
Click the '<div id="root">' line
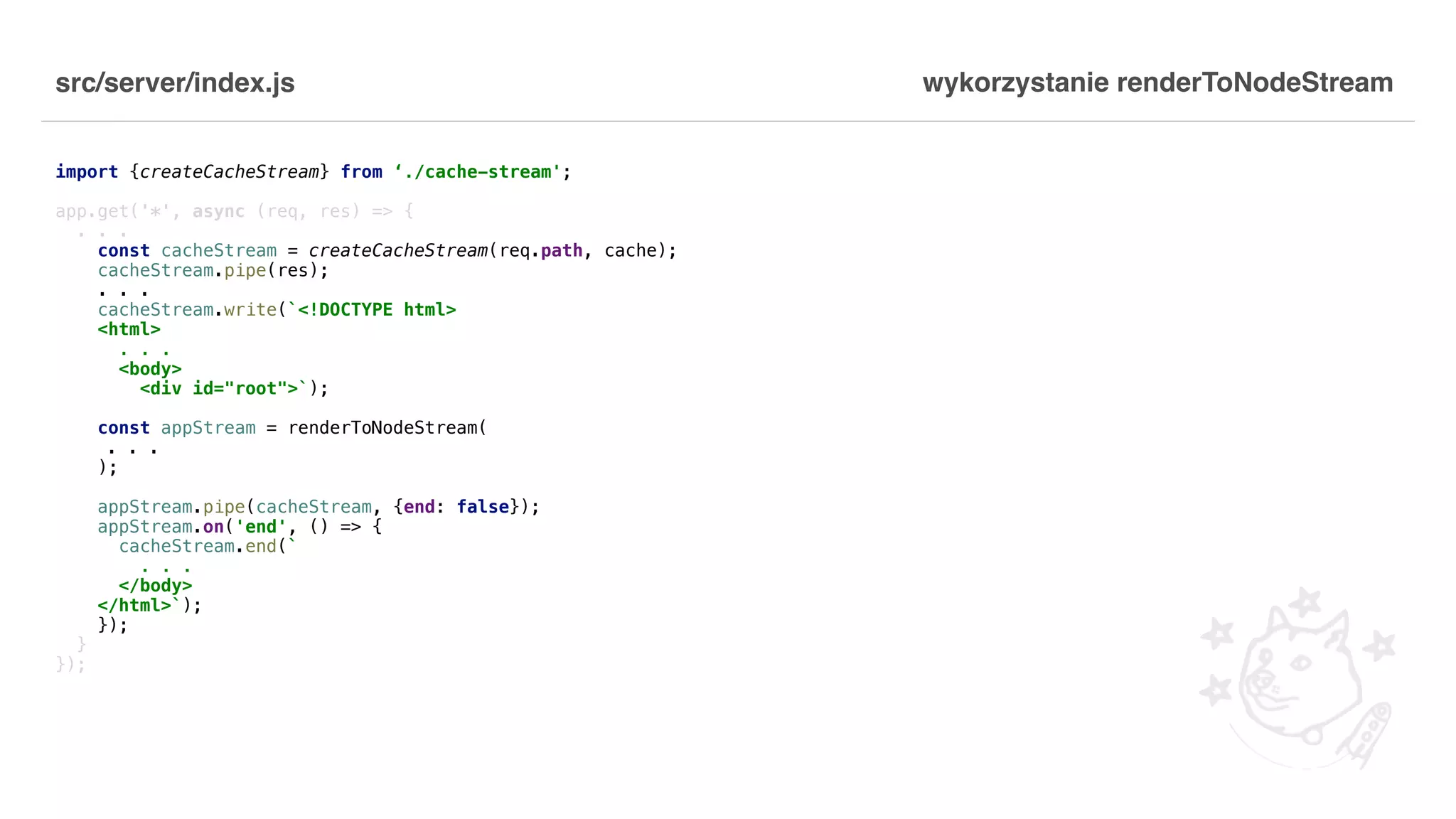[x=220, y=389]
